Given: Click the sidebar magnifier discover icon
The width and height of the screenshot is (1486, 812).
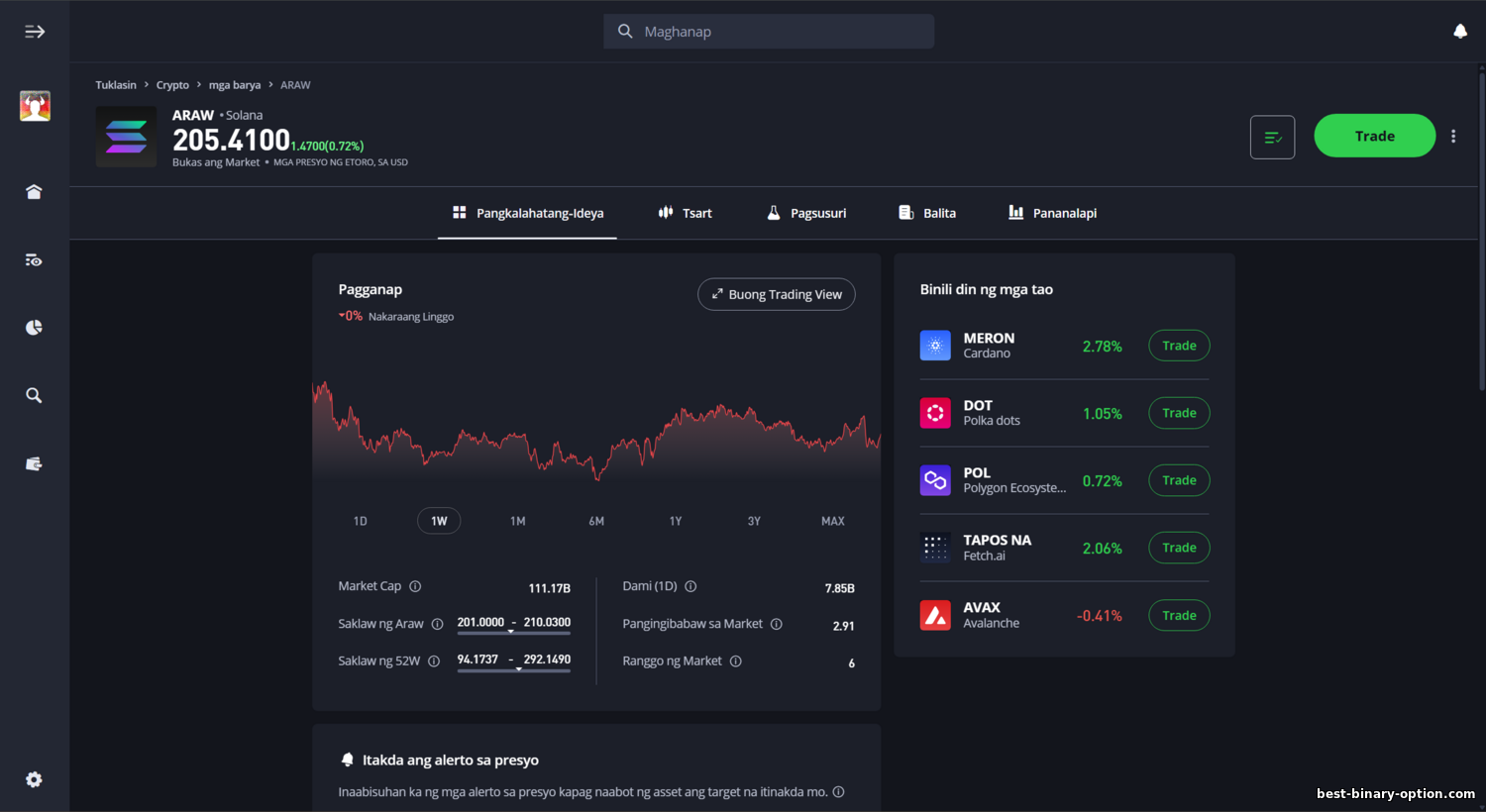Looking at the screenshot, I should pos(34,395).
